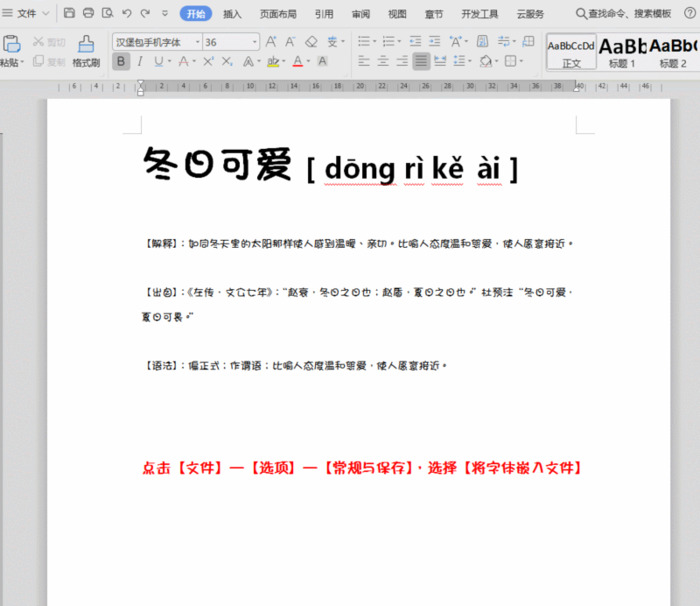Open font name dropdown 汉堡包手机字体

[197, 42]
